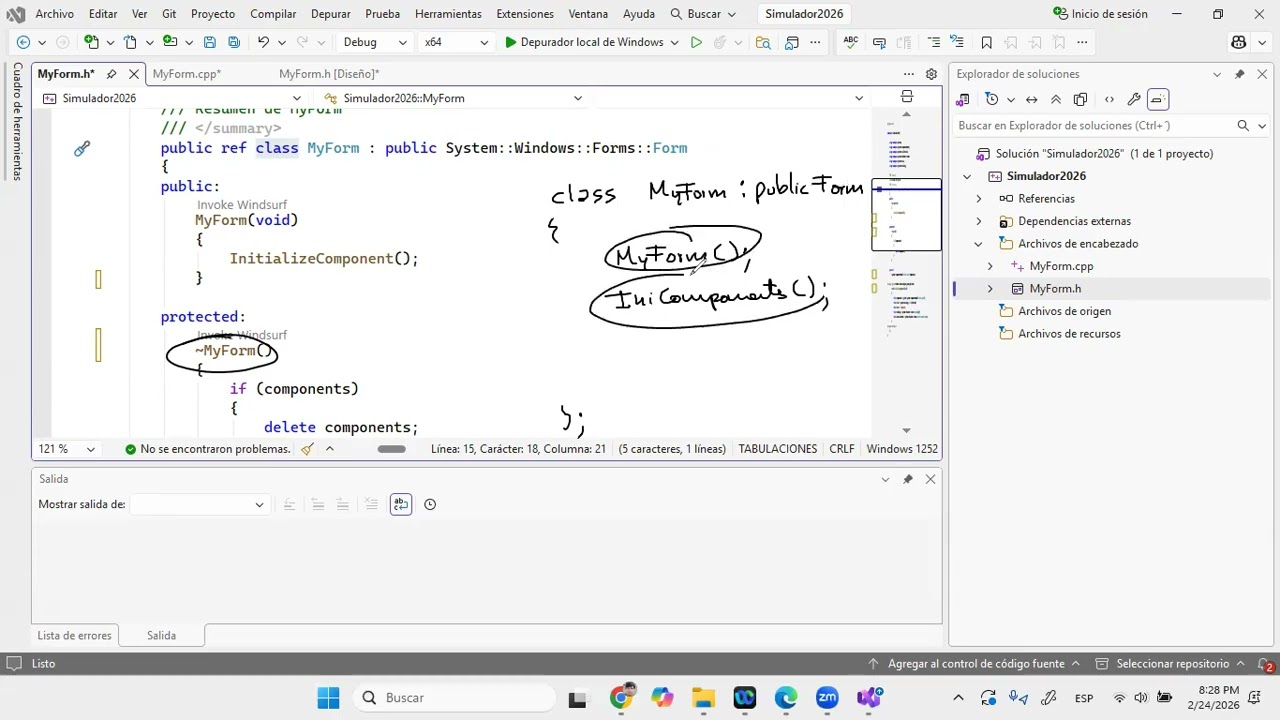Expand the MyForm.cpp tree node
This screenshot has width=1280, height=720.
pos(990,266)
